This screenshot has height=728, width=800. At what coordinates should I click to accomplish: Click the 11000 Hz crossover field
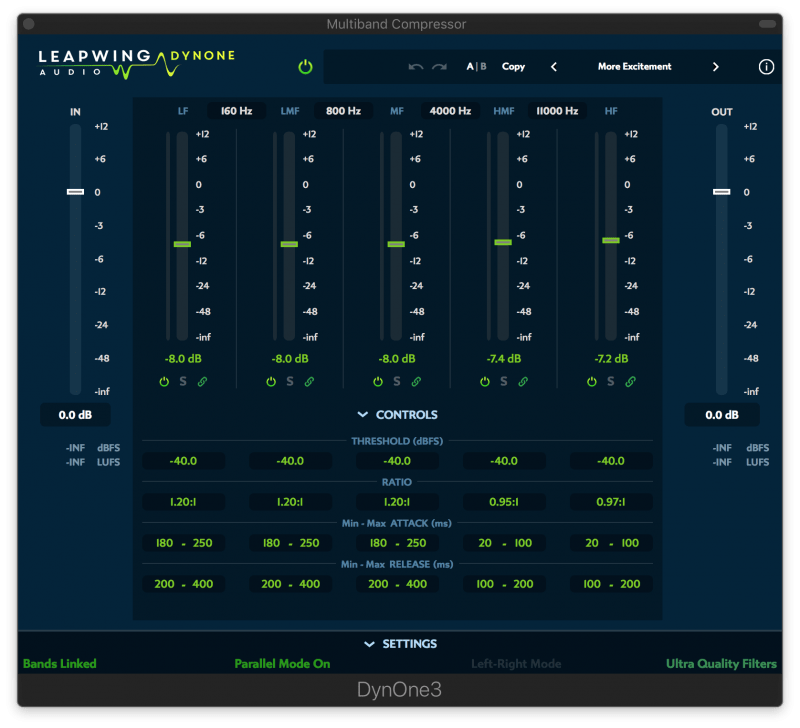click(x=557, y=111)
